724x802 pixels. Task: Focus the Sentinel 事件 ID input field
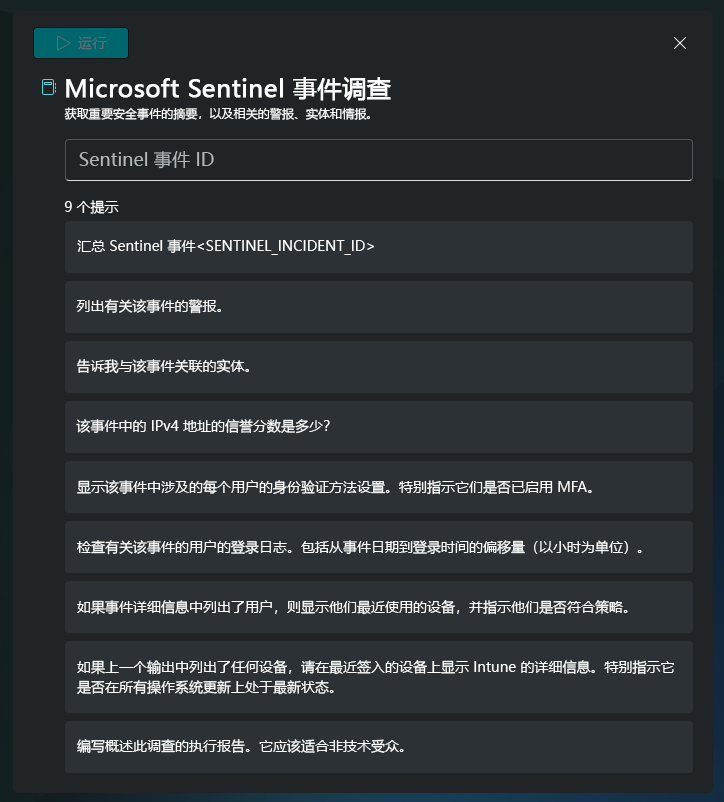[x=379, y=160]
